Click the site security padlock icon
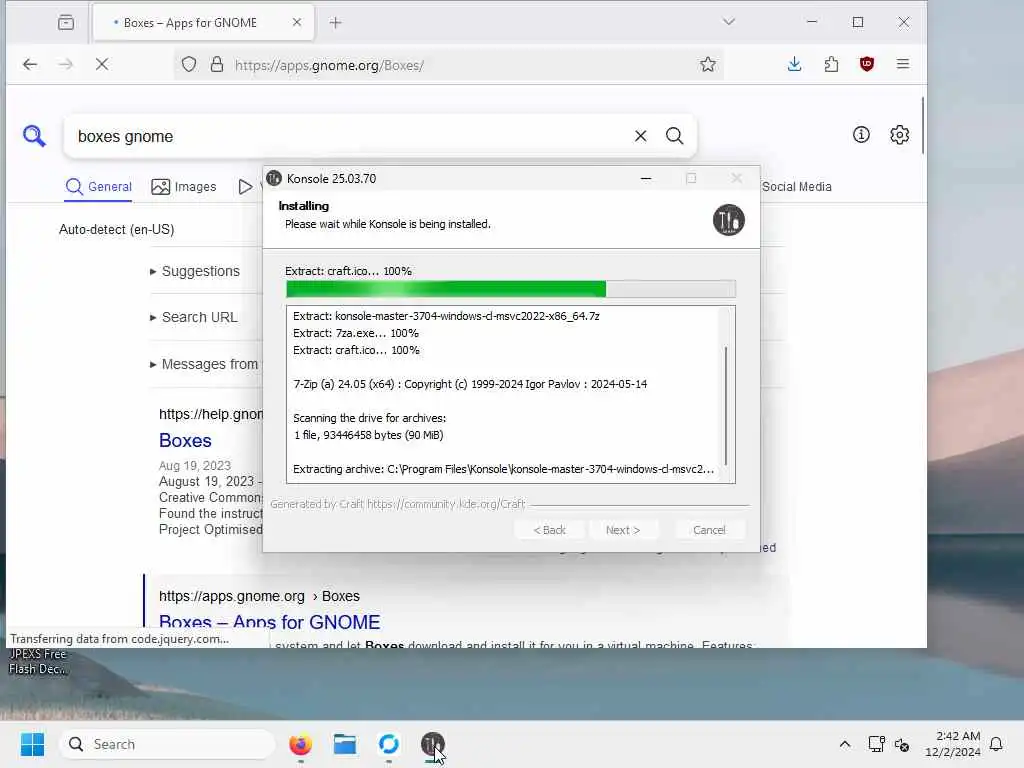Screen dimensions: 1024x768 [217, 65]
